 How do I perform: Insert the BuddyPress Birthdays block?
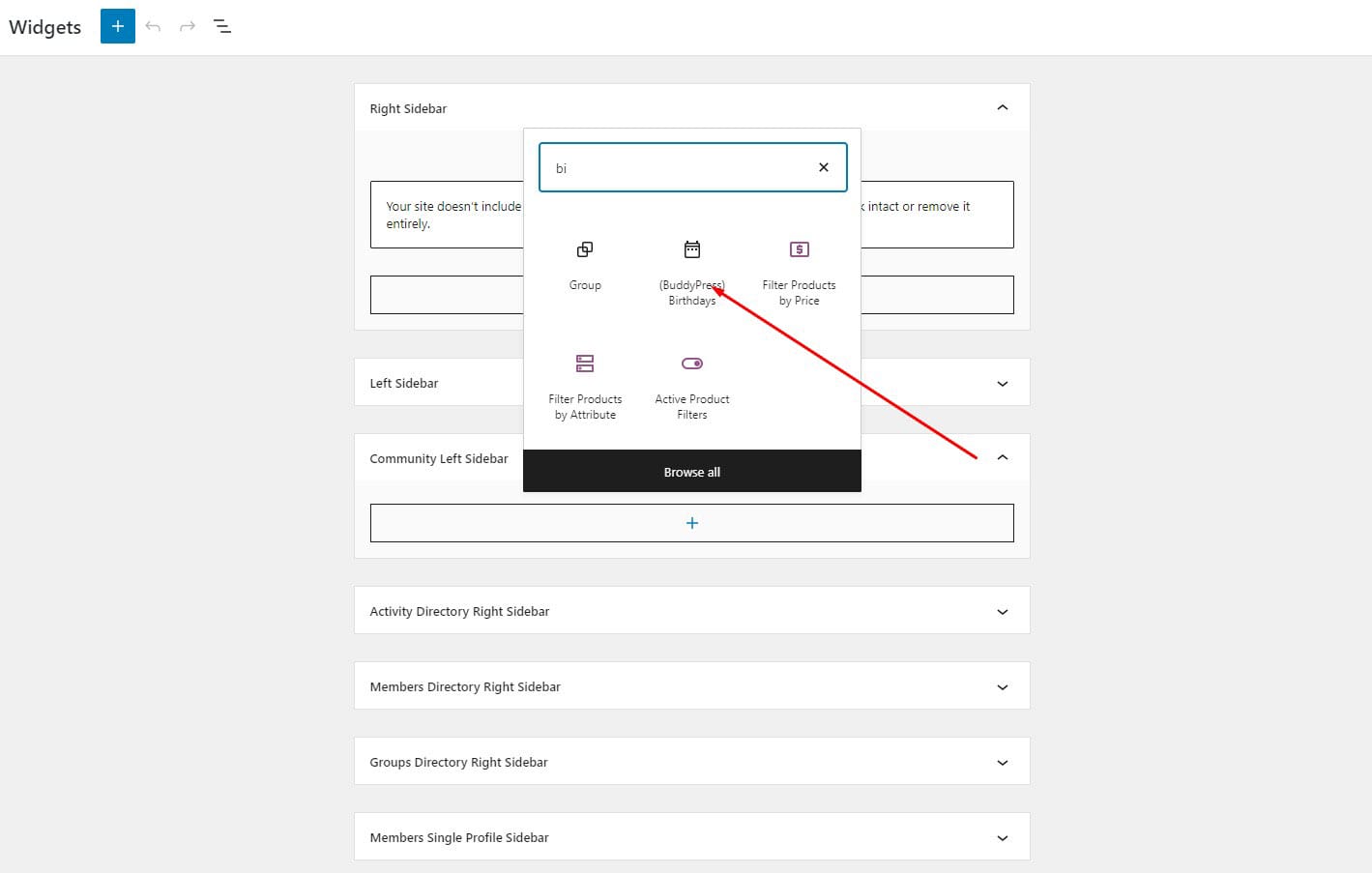click(692, 272)
